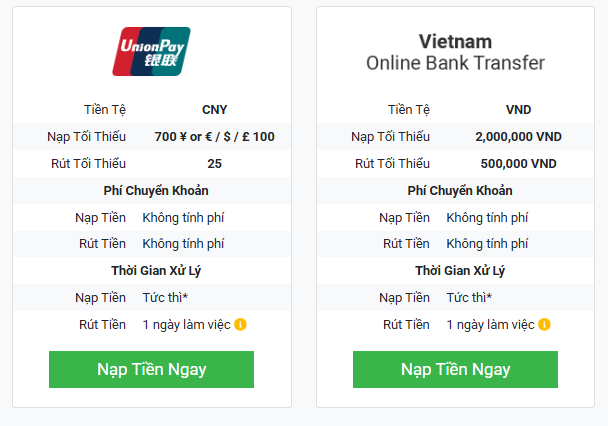The image size is (608, 426).
Task: Click the UnionPay minimum withdrawal value 25
Action: [x=214, y=163]
